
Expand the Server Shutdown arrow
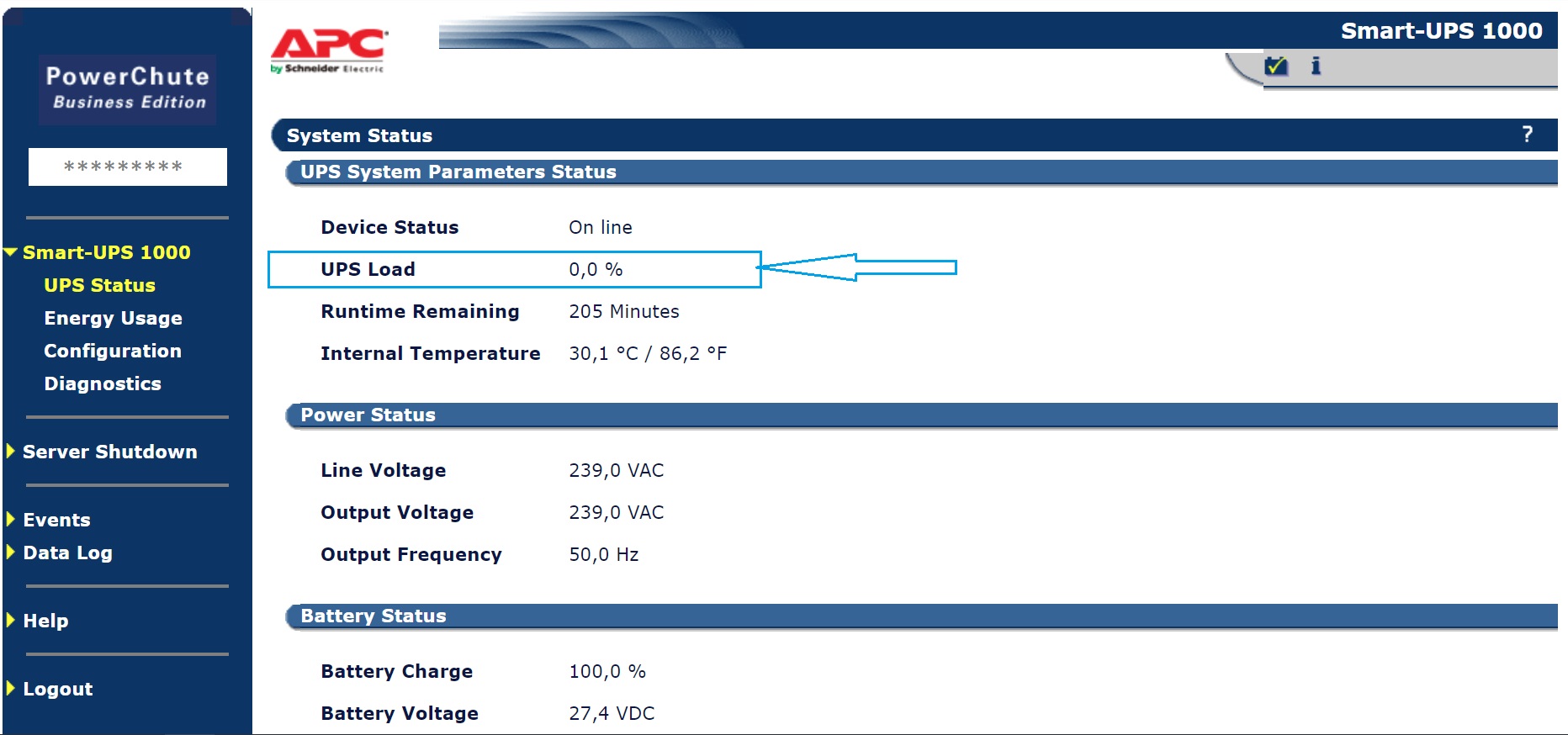tap(11, 451)
